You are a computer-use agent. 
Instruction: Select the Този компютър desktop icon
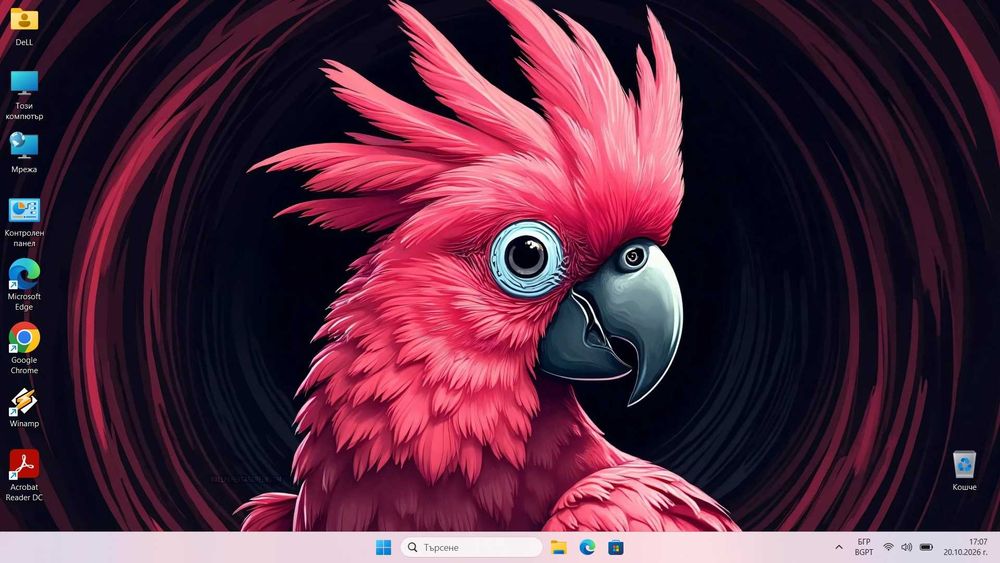tap(24, 95)
